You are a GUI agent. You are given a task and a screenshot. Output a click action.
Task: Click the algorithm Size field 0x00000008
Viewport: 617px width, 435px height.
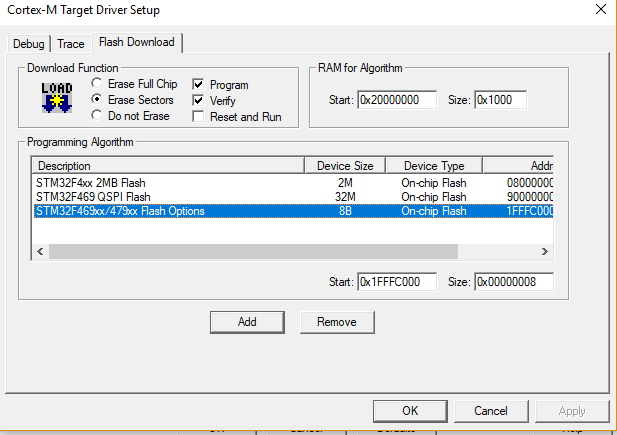[x=514, y=282]
